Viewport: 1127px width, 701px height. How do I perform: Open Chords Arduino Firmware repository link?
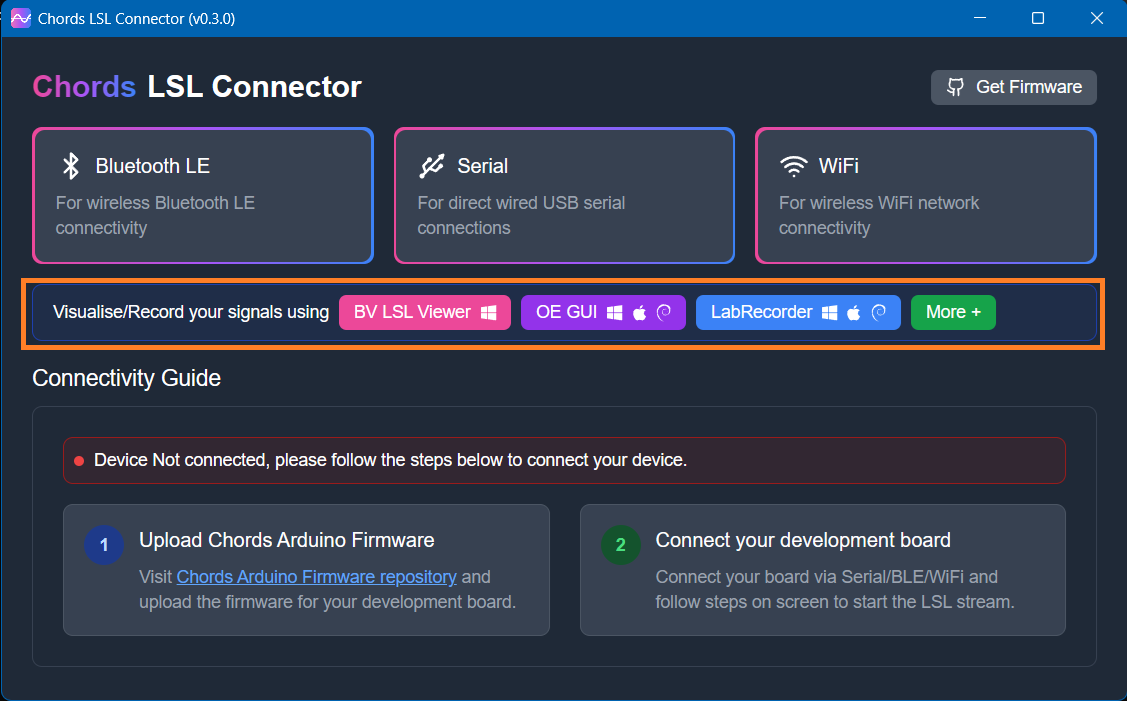point(316,577)
